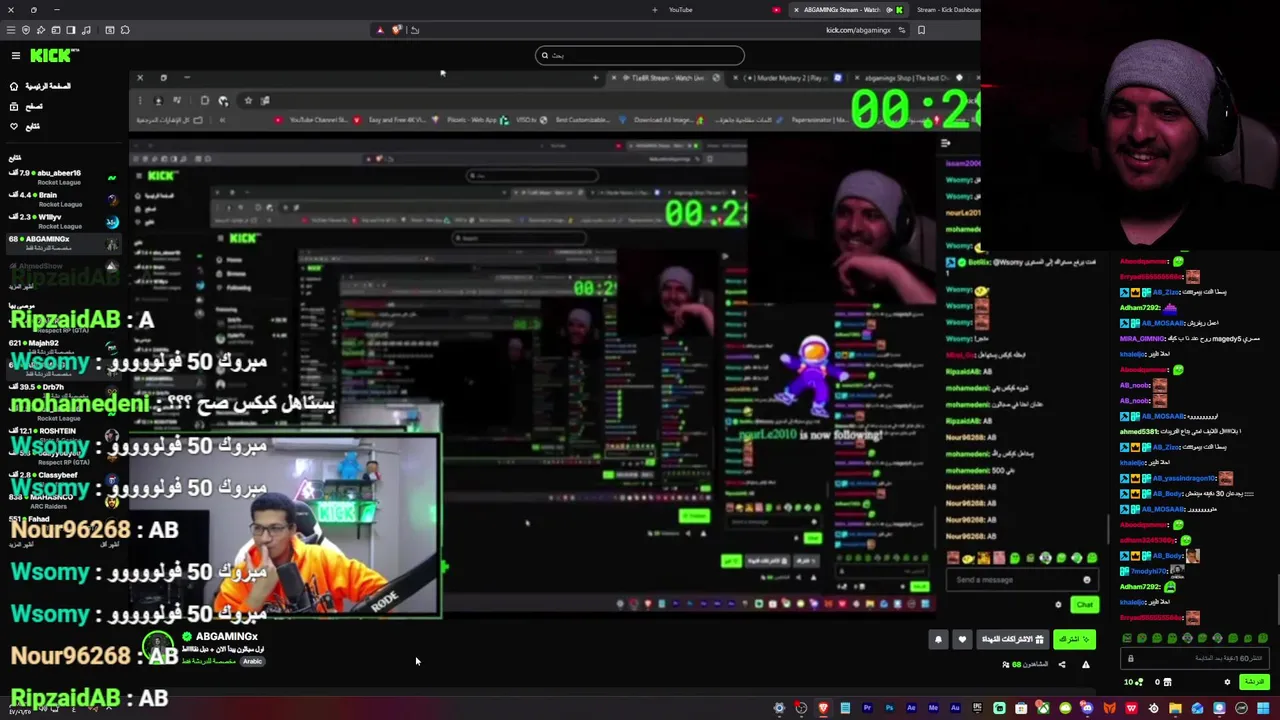Switch to ABGAMINGx Stream browser tab

coord(848,10)
